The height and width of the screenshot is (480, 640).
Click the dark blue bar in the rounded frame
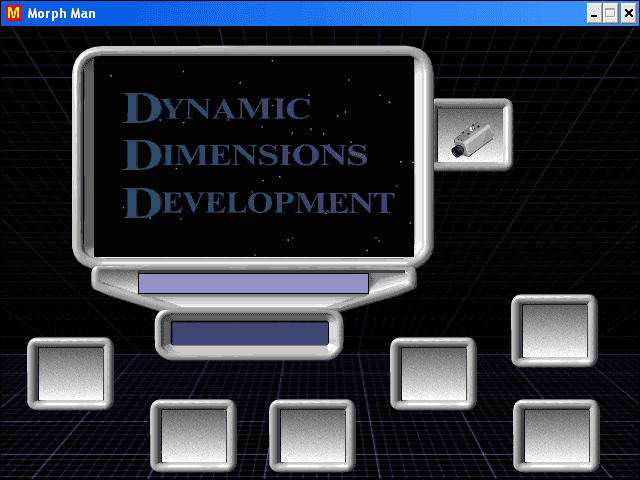250,333
